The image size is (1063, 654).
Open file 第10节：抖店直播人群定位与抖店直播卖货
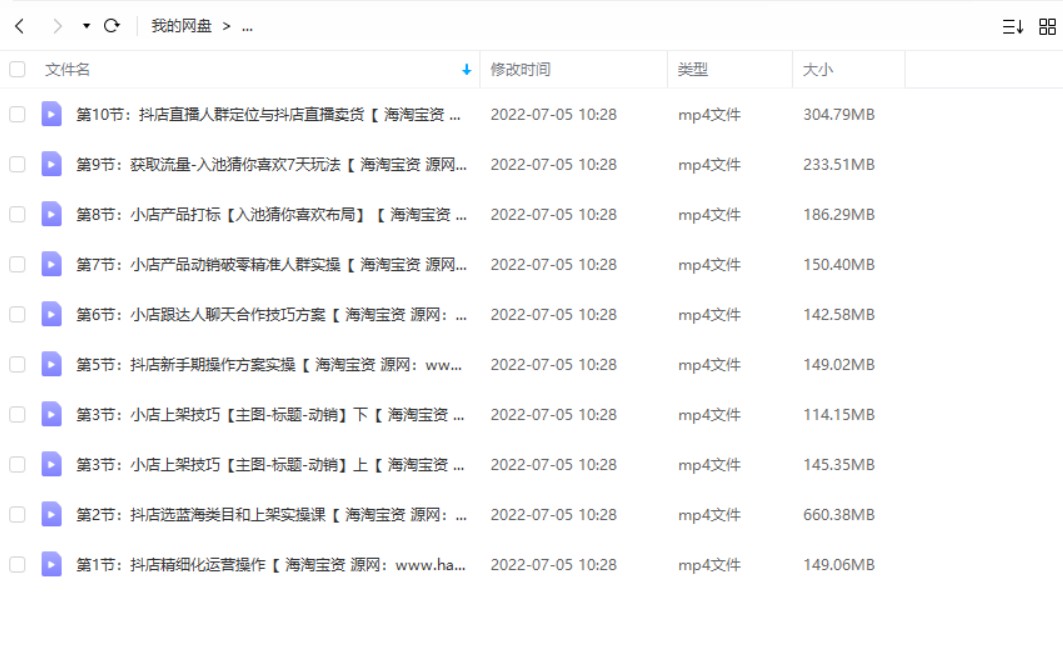pos(268,115)
